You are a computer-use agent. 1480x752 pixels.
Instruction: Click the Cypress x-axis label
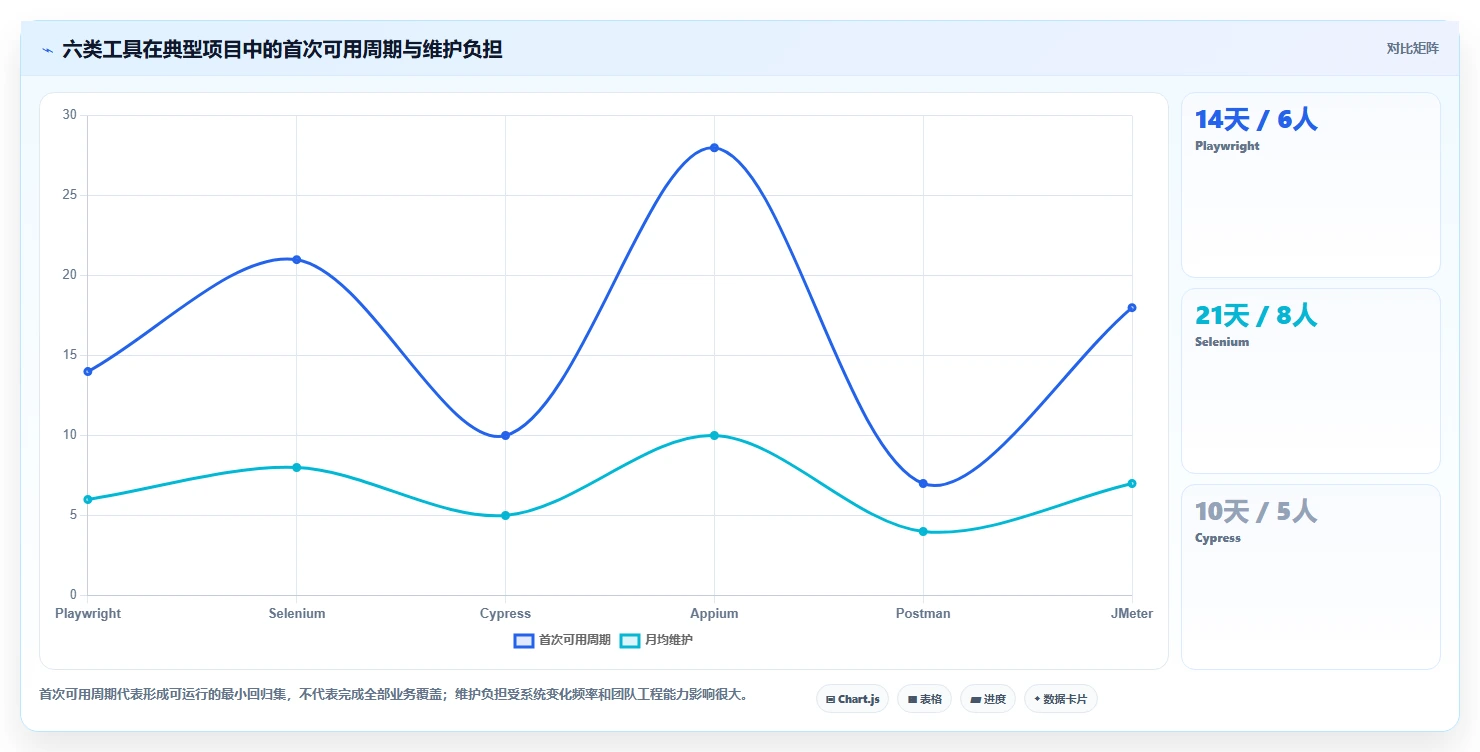505,613
